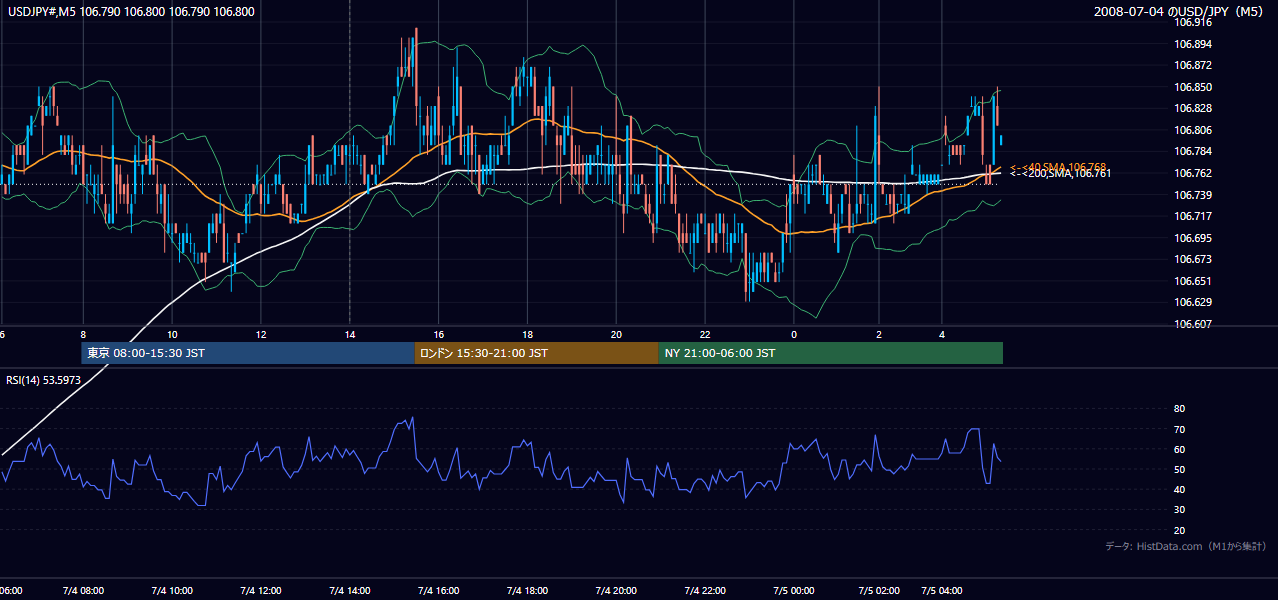Viewport: 1278px width, 600px height.
Task: Click the RSI(14) 53.5973 indicator label
Action: coord(43,380)
